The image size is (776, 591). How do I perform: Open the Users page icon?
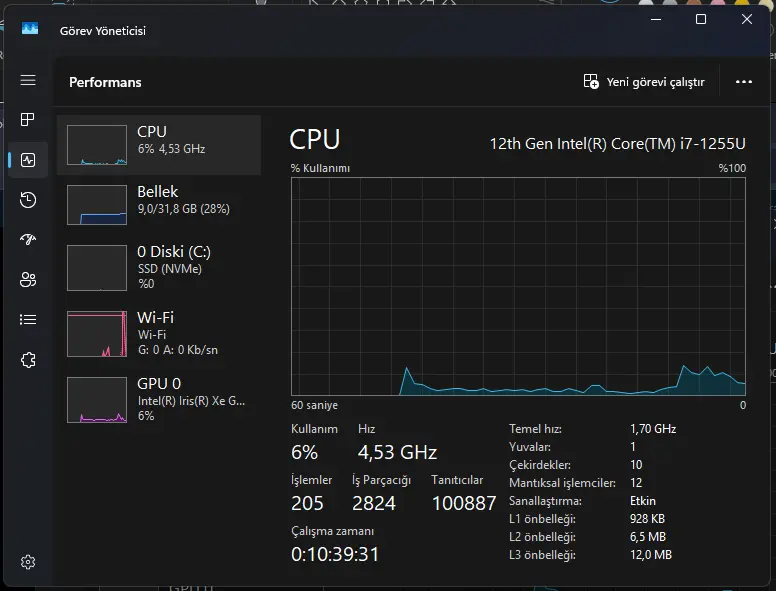(28, 280)
